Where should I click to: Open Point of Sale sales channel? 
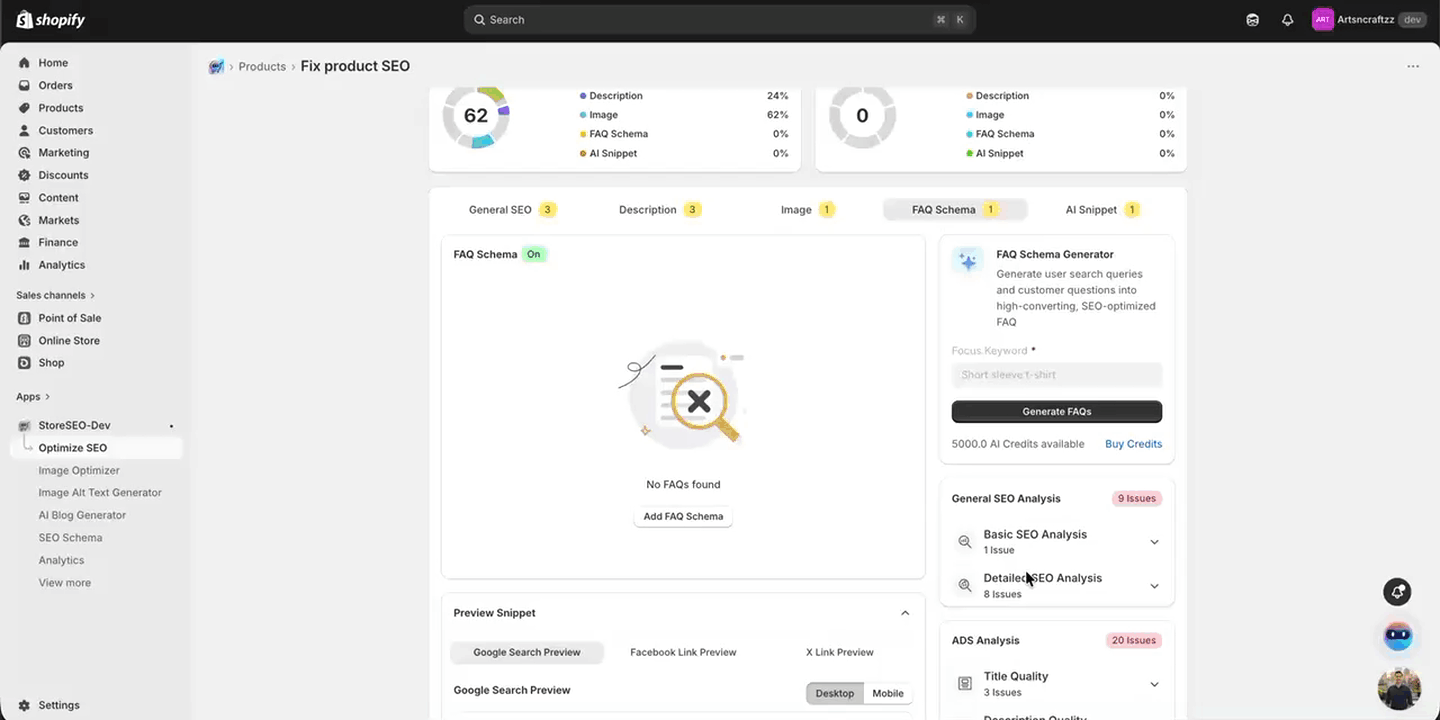[x=69, y=317]
